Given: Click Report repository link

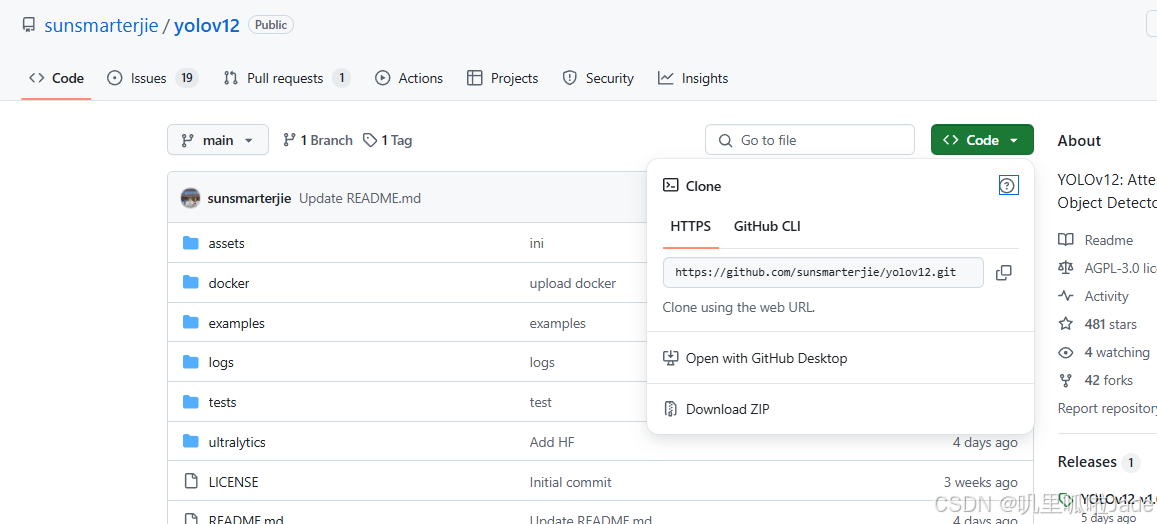Looking at the screenshot, I should point(1107,408).
